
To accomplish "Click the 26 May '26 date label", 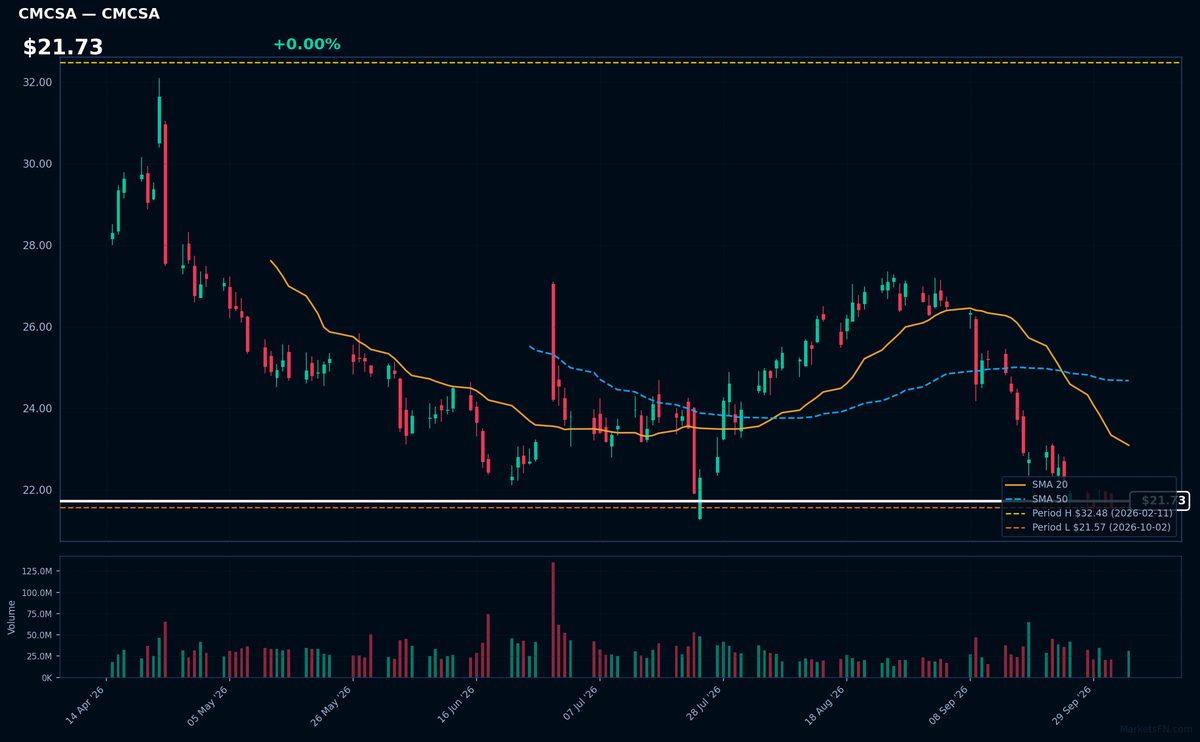I will tap(332, 706).
